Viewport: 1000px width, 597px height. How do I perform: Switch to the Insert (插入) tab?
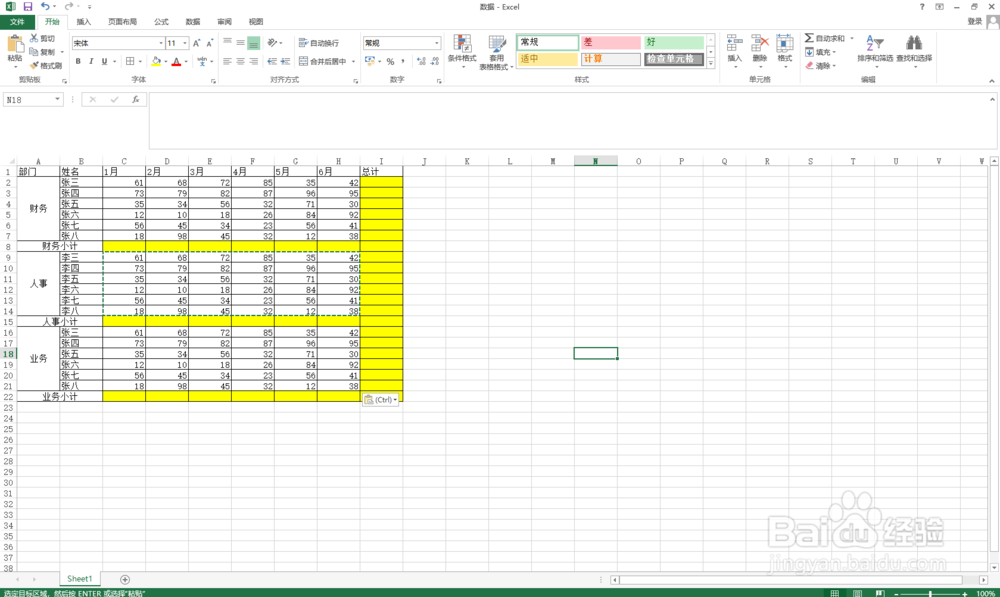click(x=84, y=22)
